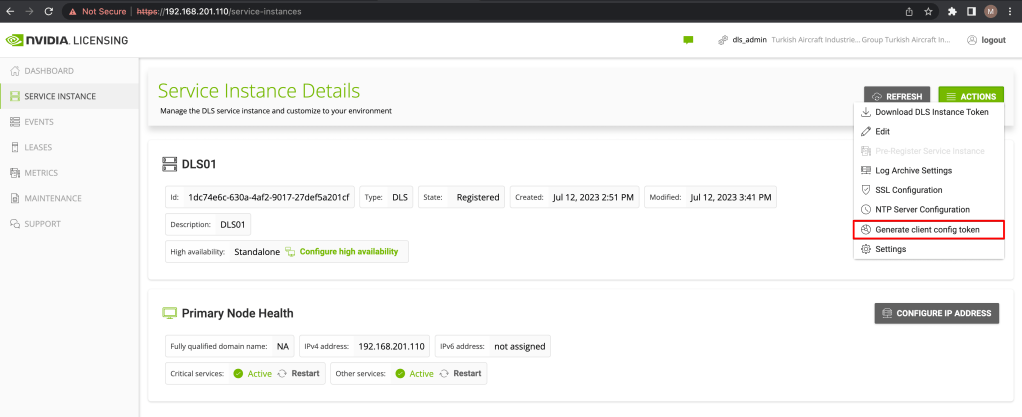Restart the critical services

[x=298, y=373]
